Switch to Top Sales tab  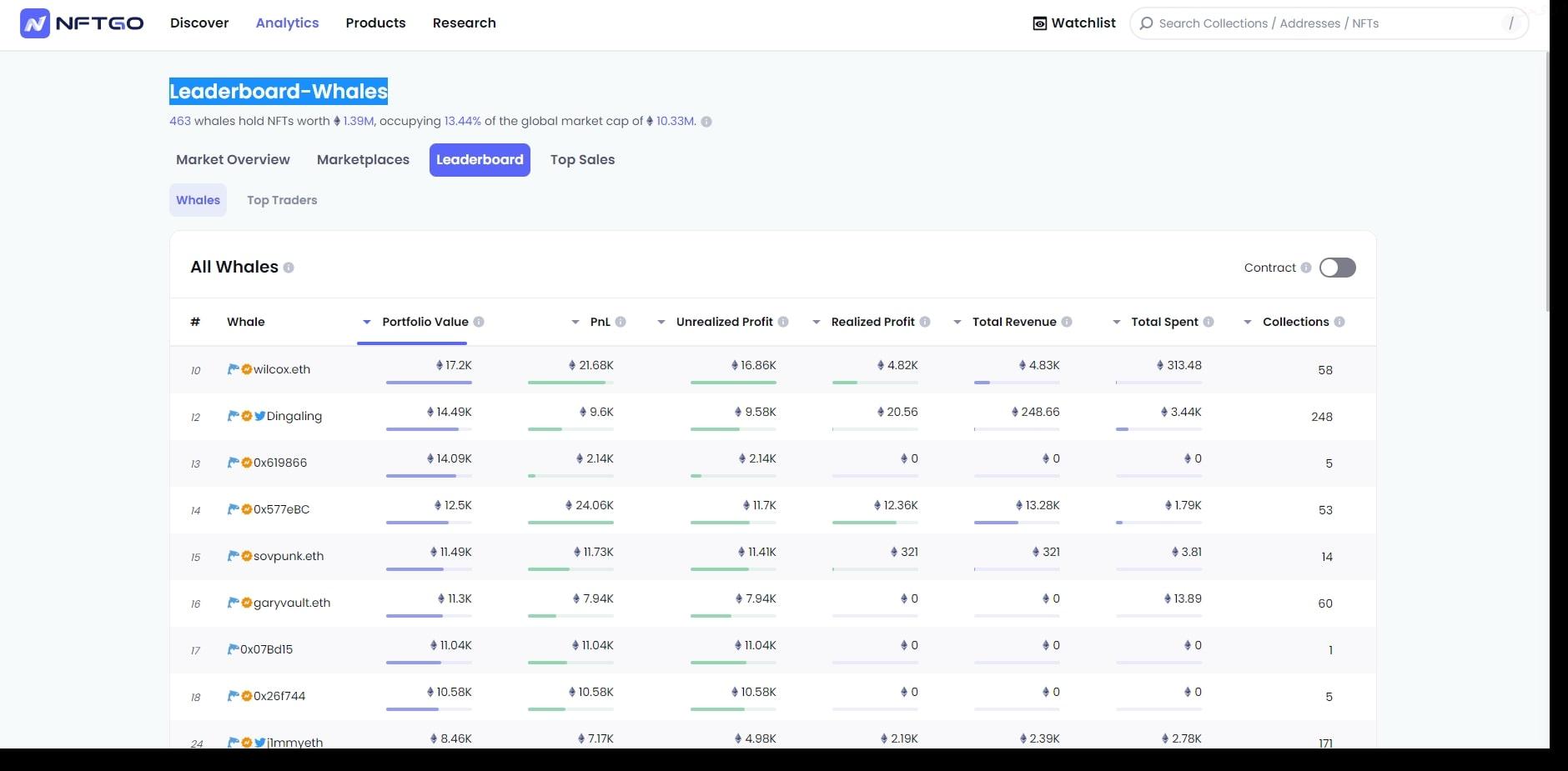coord(582,160)
